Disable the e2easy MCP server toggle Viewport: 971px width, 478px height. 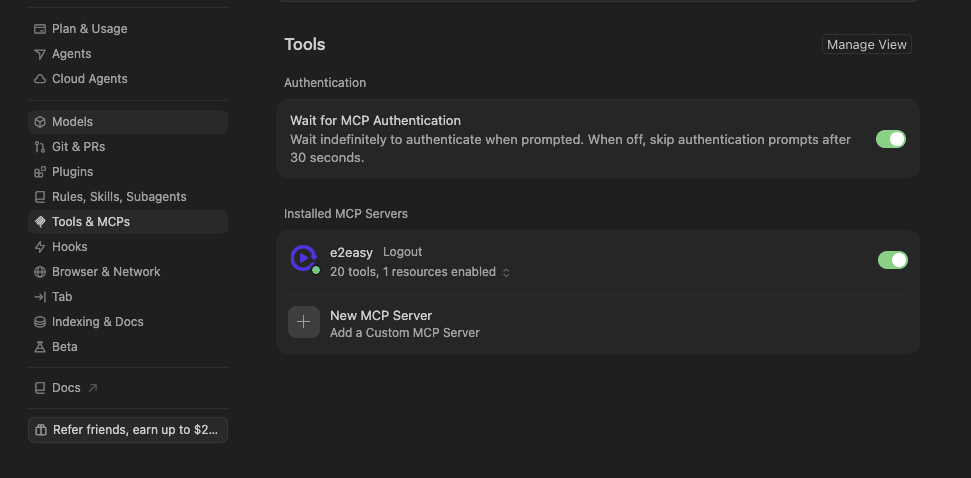tap(892, 260)
